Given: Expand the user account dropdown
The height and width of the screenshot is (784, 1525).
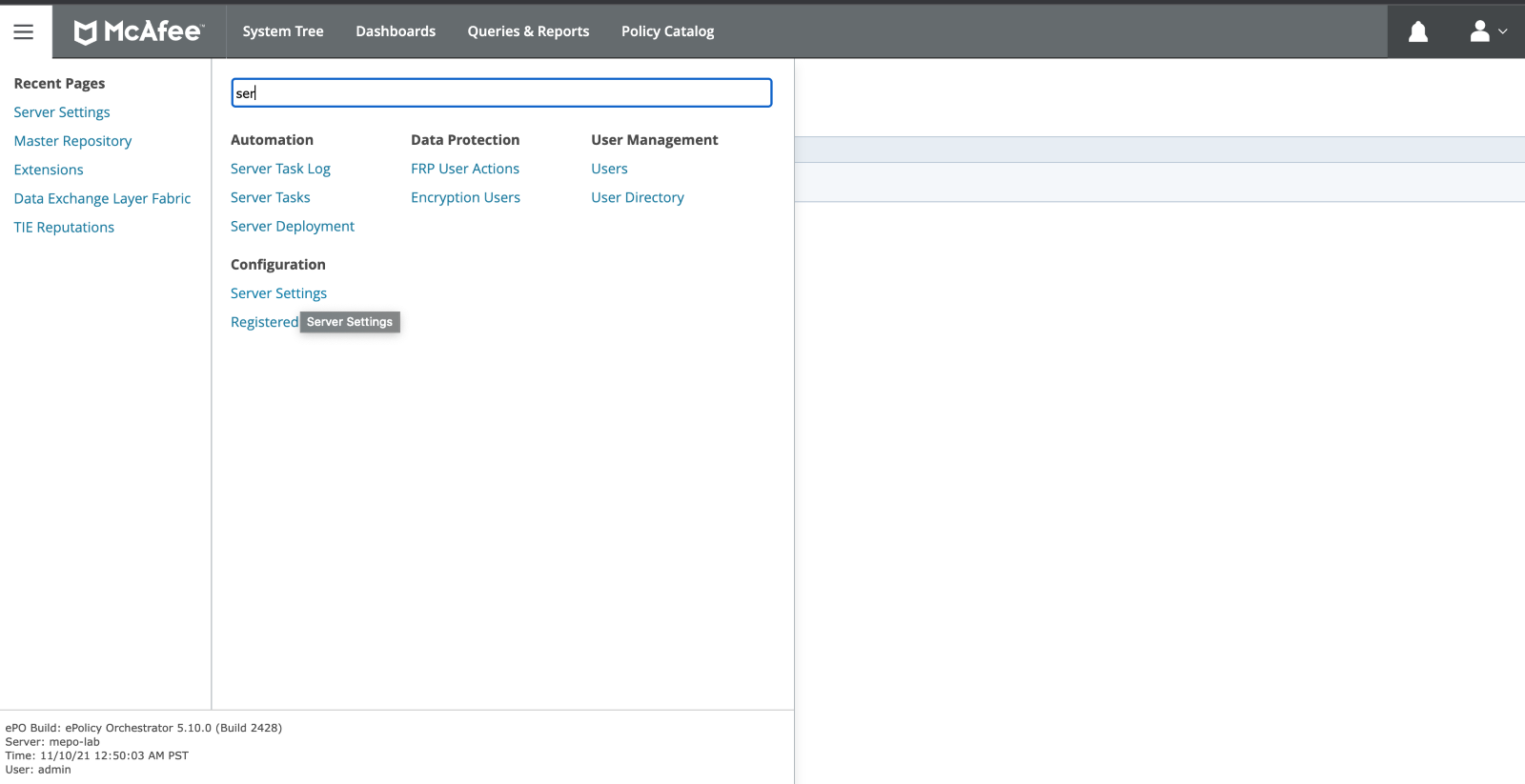Looking at the screenshot, I should [1488, 31].
